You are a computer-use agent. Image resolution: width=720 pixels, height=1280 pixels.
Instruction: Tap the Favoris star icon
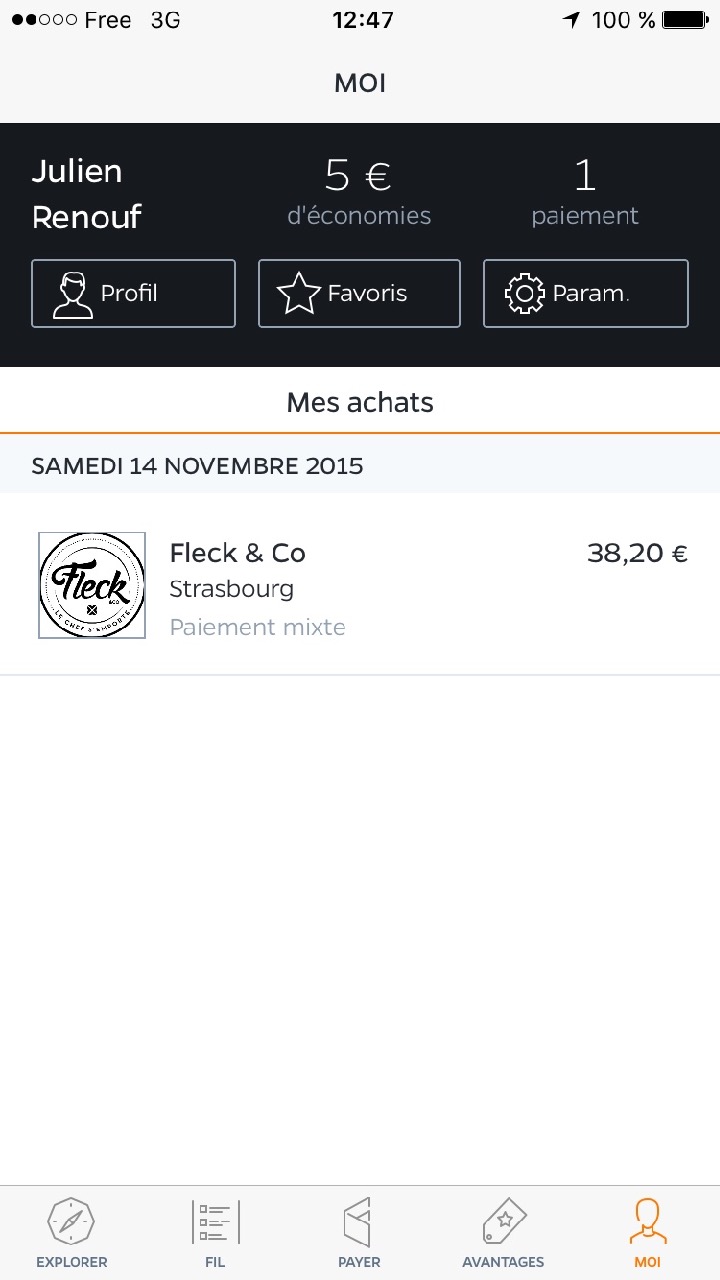click(297, 294)
